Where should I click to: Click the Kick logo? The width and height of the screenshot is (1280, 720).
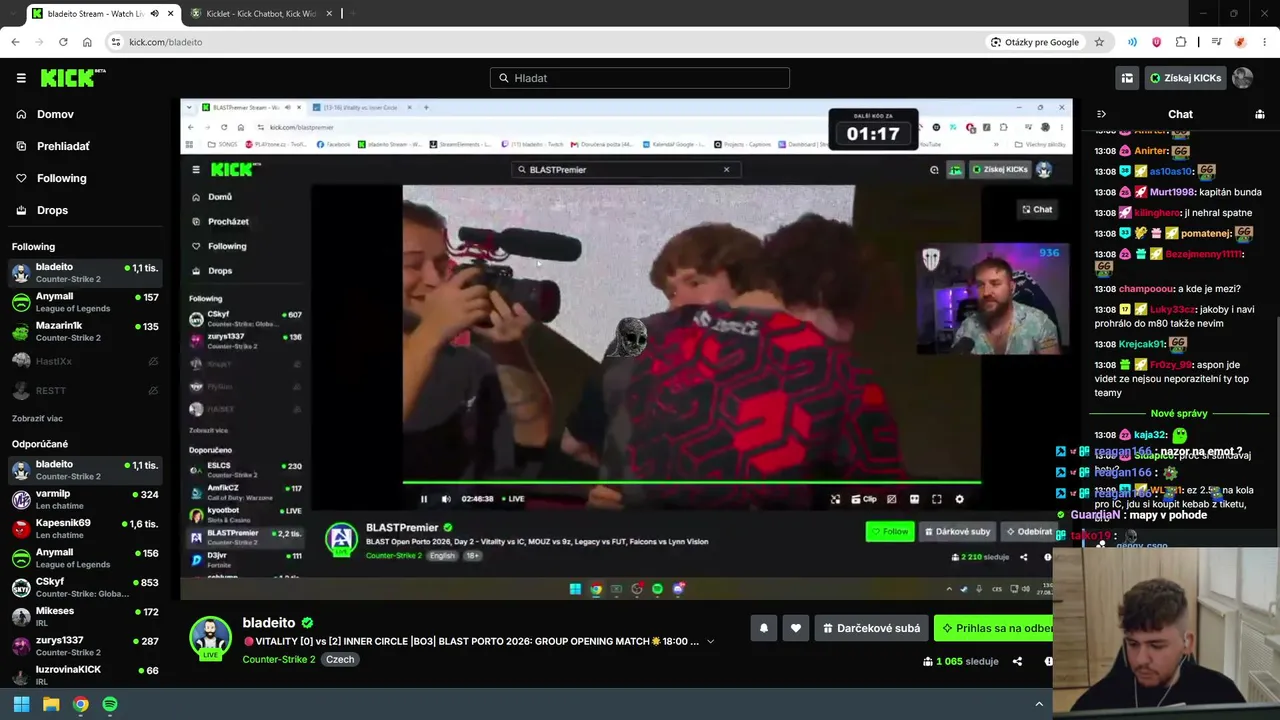tap(72, 78)
